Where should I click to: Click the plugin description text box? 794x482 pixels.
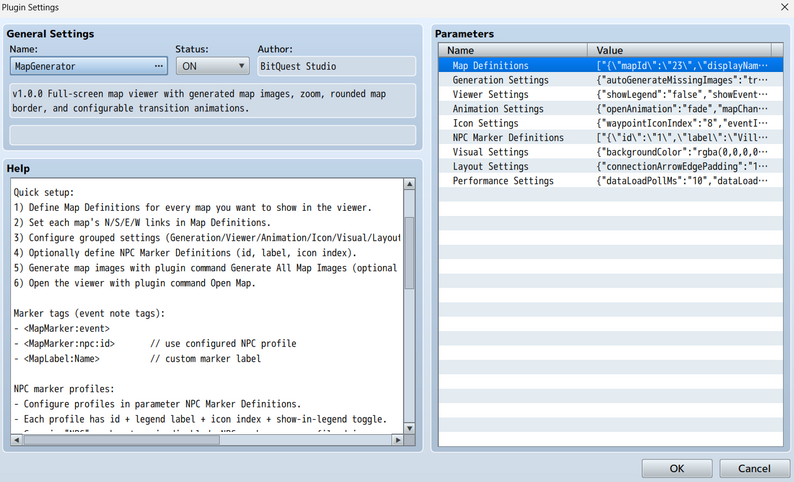coord(213,101)
